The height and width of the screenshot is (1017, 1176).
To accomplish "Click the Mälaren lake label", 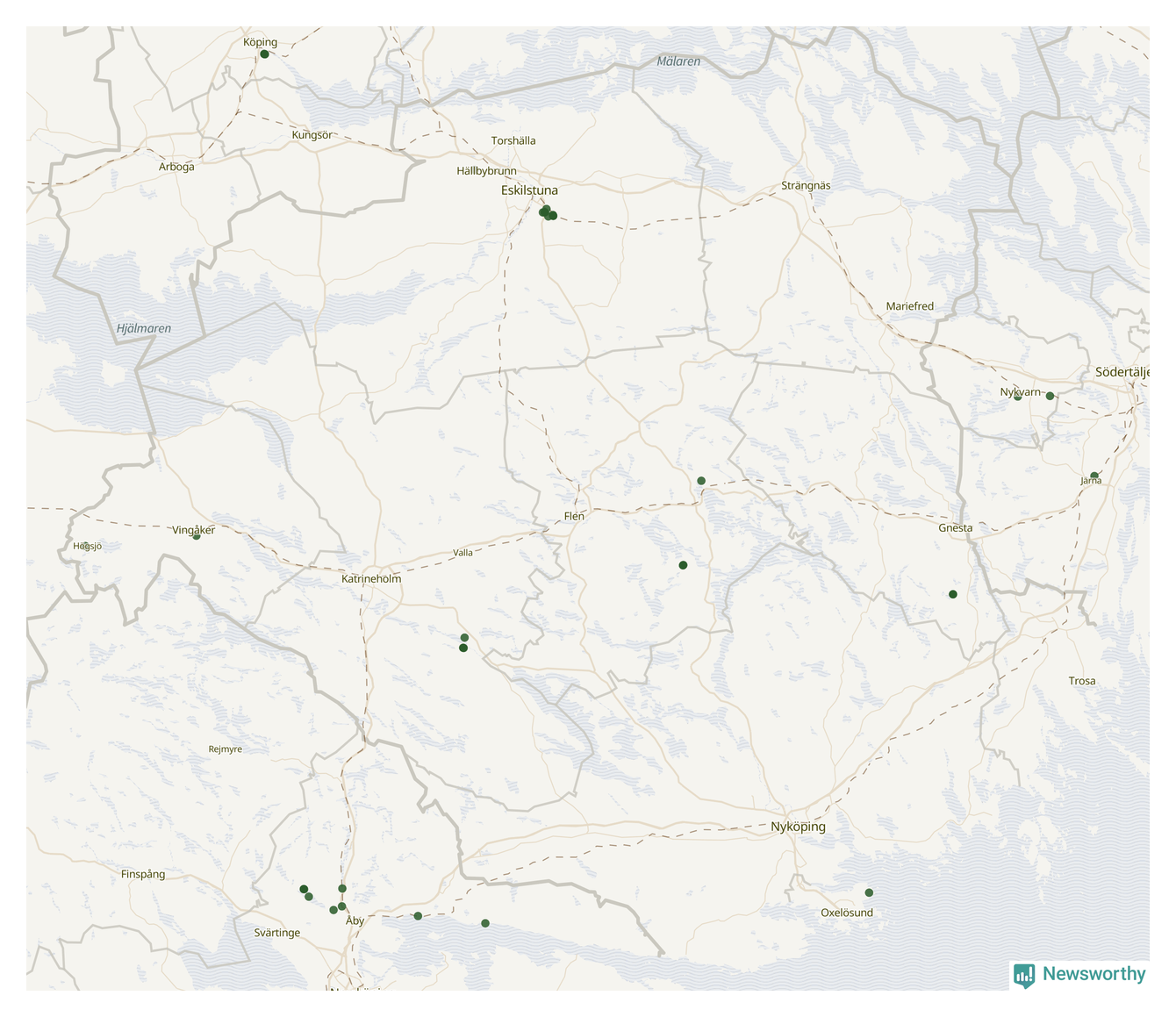I will click(679, 61).
